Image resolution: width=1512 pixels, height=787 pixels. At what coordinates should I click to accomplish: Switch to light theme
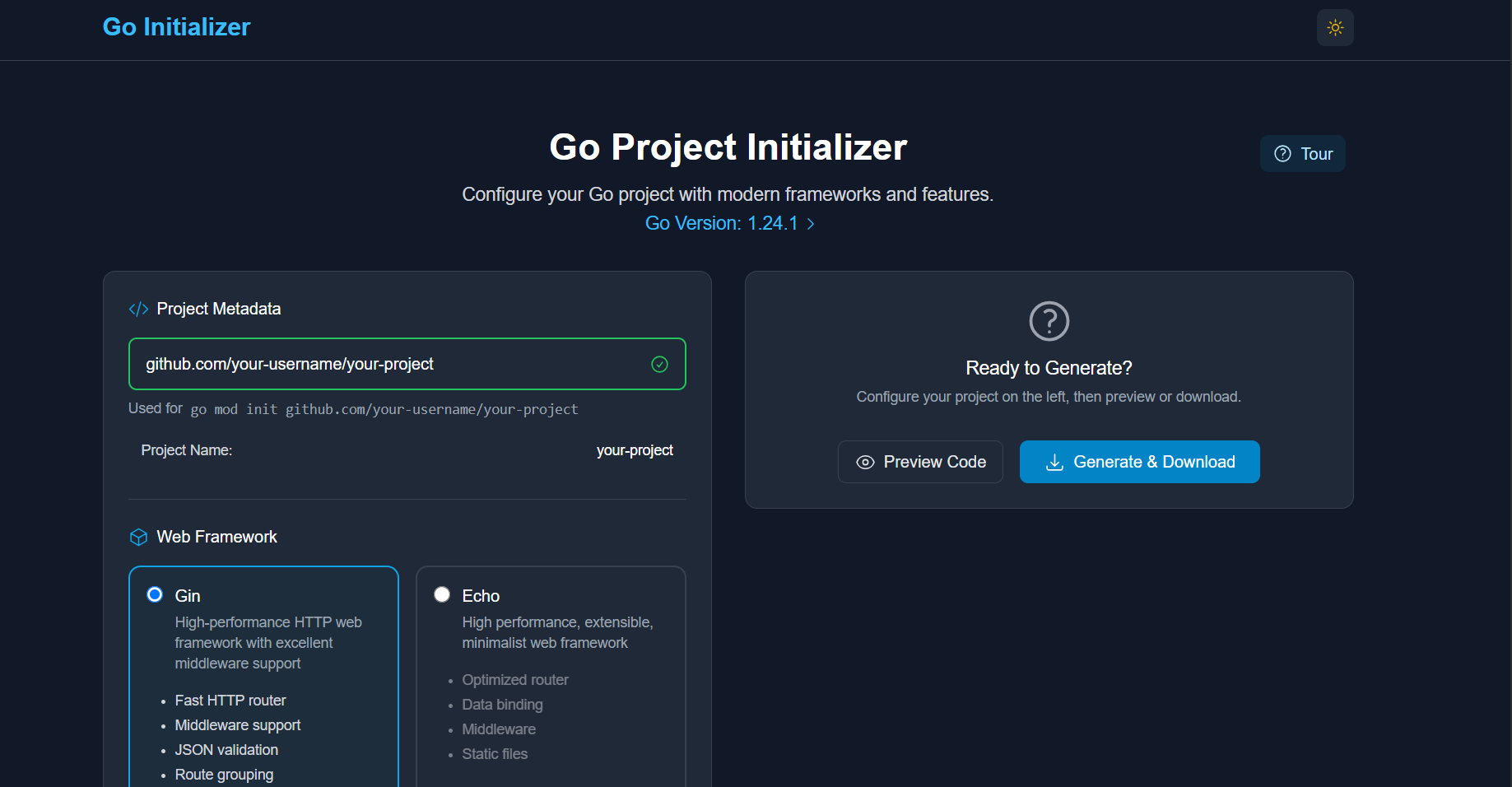coord(1334,27)
